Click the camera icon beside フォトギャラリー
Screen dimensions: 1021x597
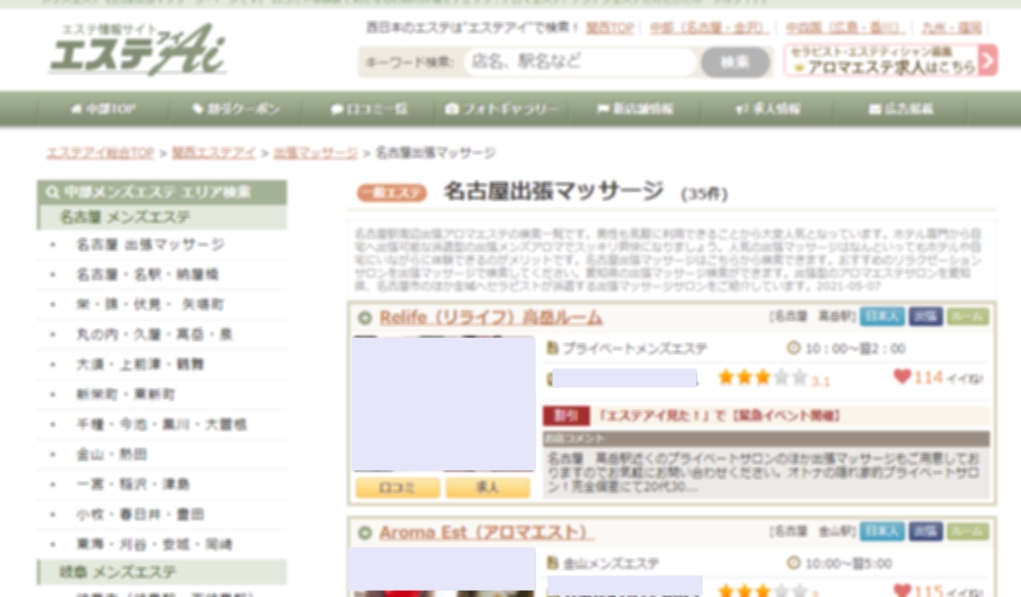tap(452, 109)
